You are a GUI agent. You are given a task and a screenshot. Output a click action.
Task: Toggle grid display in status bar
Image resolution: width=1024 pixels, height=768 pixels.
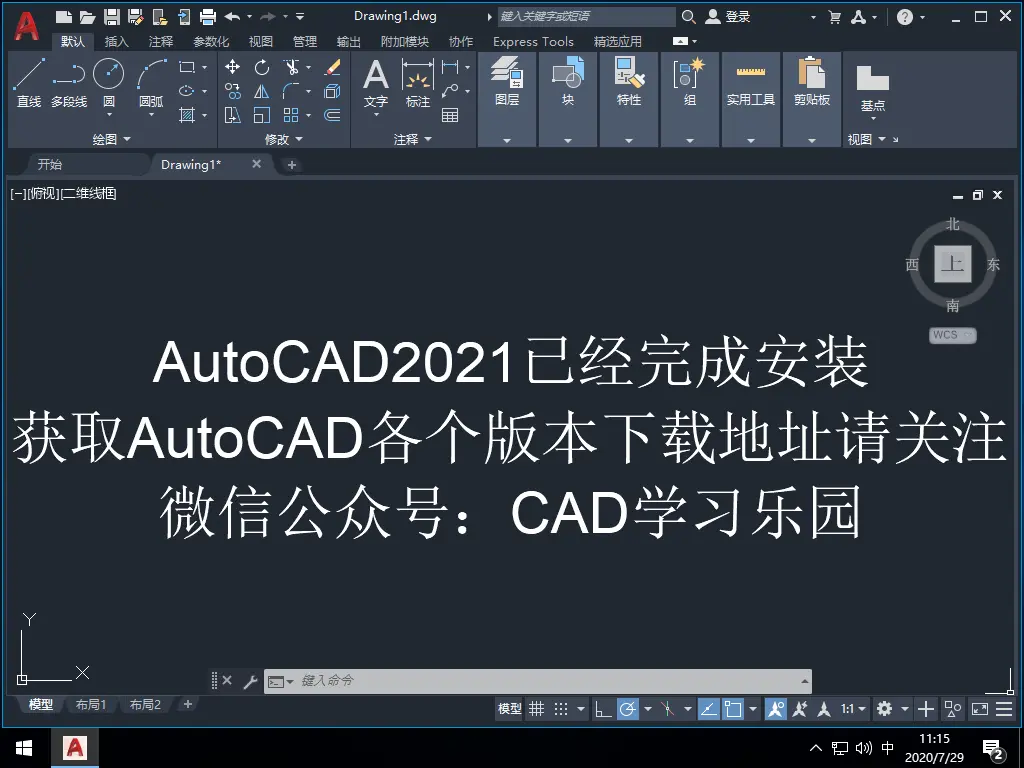[x=536, y=709]
